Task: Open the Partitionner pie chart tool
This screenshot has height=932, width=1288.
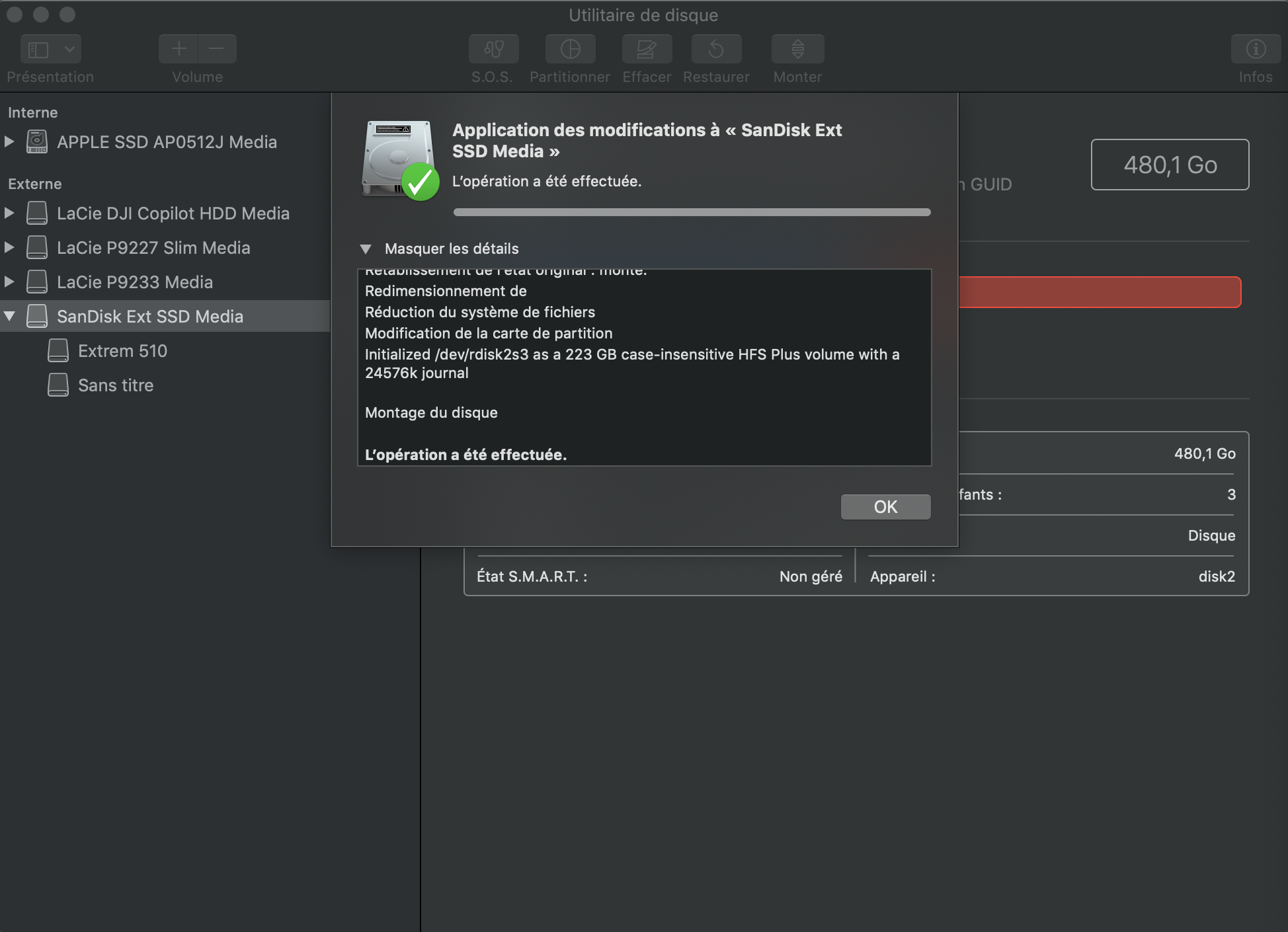Action: point(570,49)
